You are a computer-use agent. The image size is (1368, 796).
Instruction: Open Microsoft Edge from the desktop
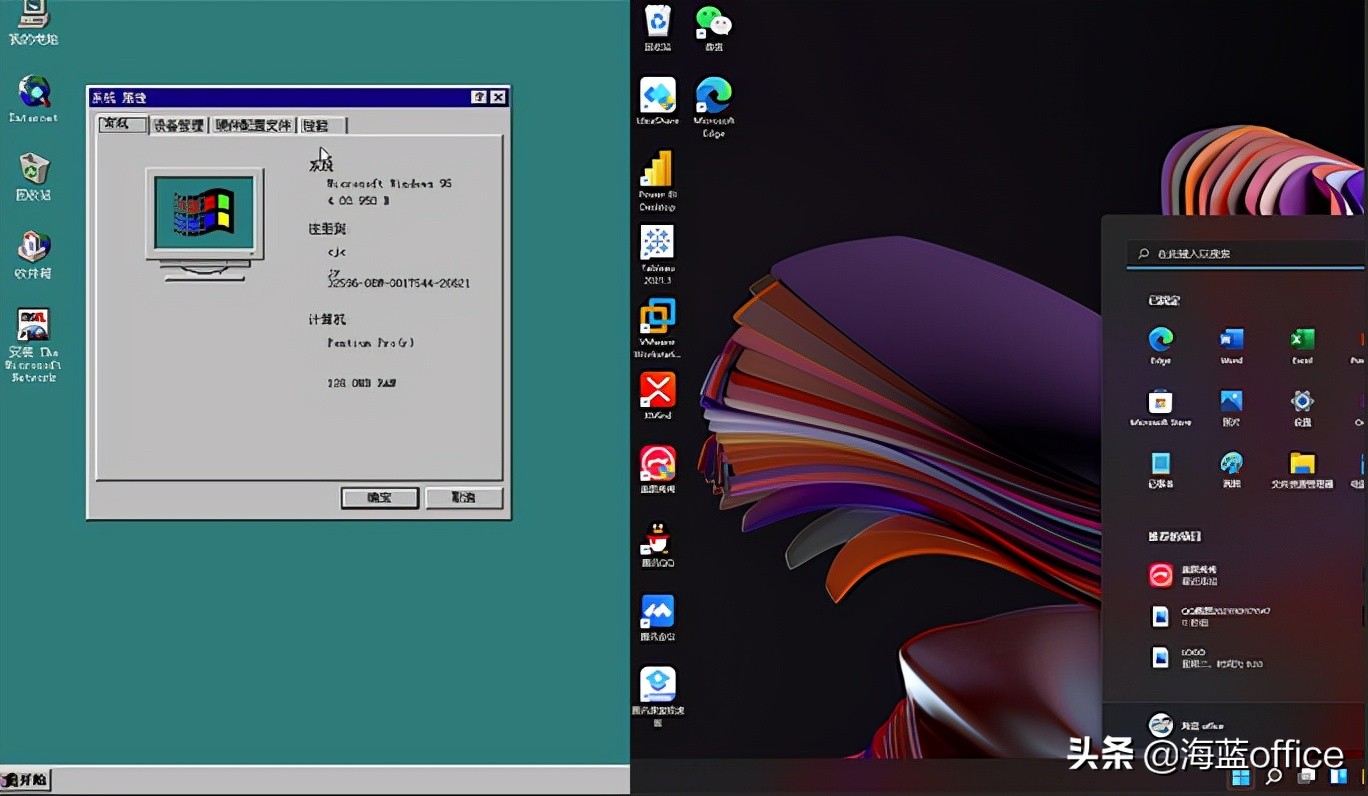pyautogui.click(x=712, y=95)
